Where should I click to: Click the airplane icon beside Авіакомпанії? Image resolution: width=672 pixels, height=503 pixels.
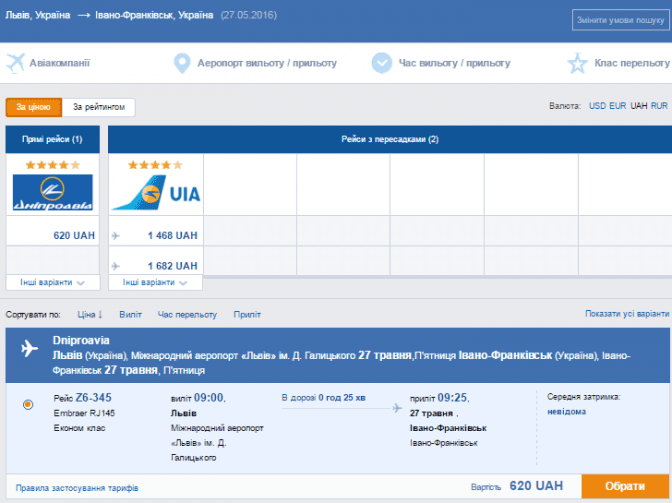point(15,63)
